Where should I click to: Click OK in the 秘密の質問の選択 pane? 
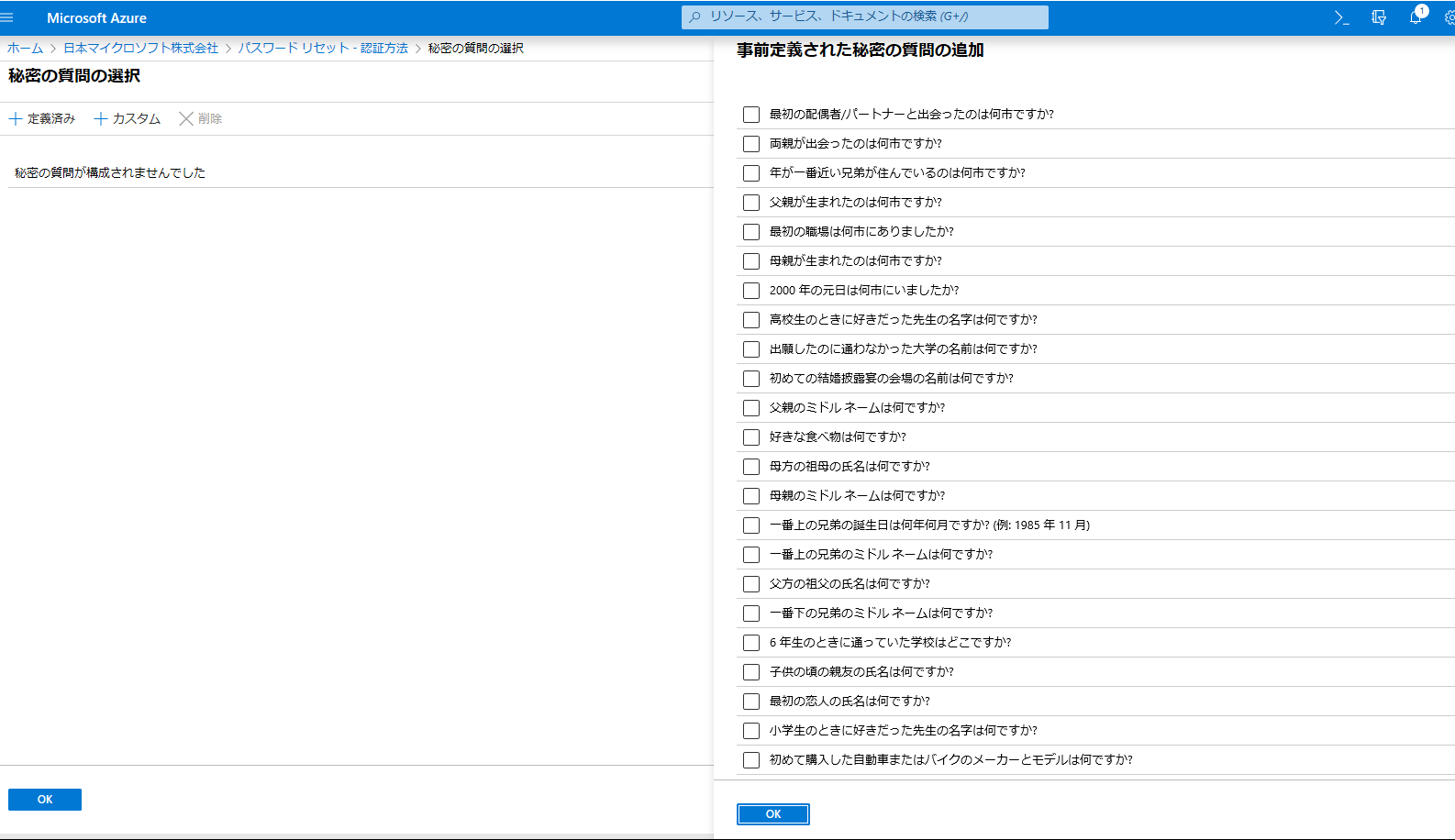point(45,800)
